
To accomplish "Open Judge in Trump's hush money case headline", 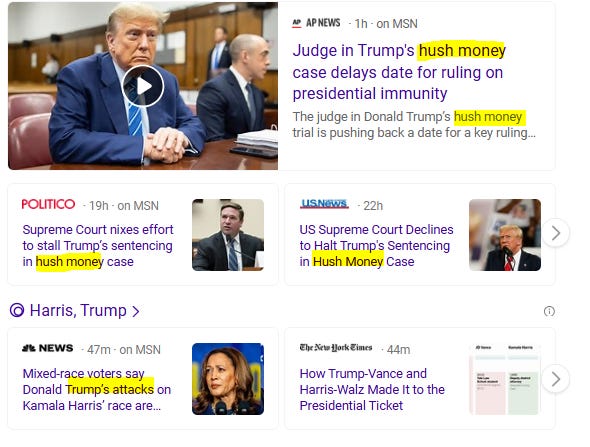I will (399, 72).
